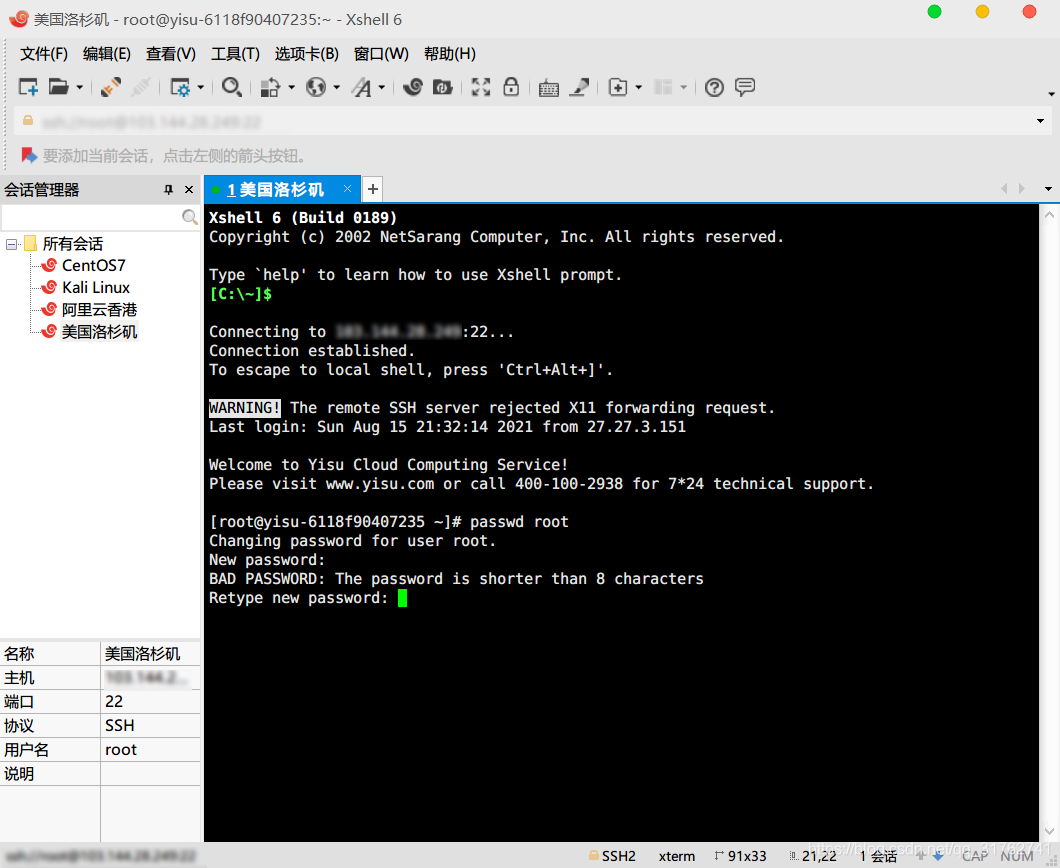
Task: Expand the Open folder dropdown arrow
Action: pyautogui.click(x=79, y=88)
